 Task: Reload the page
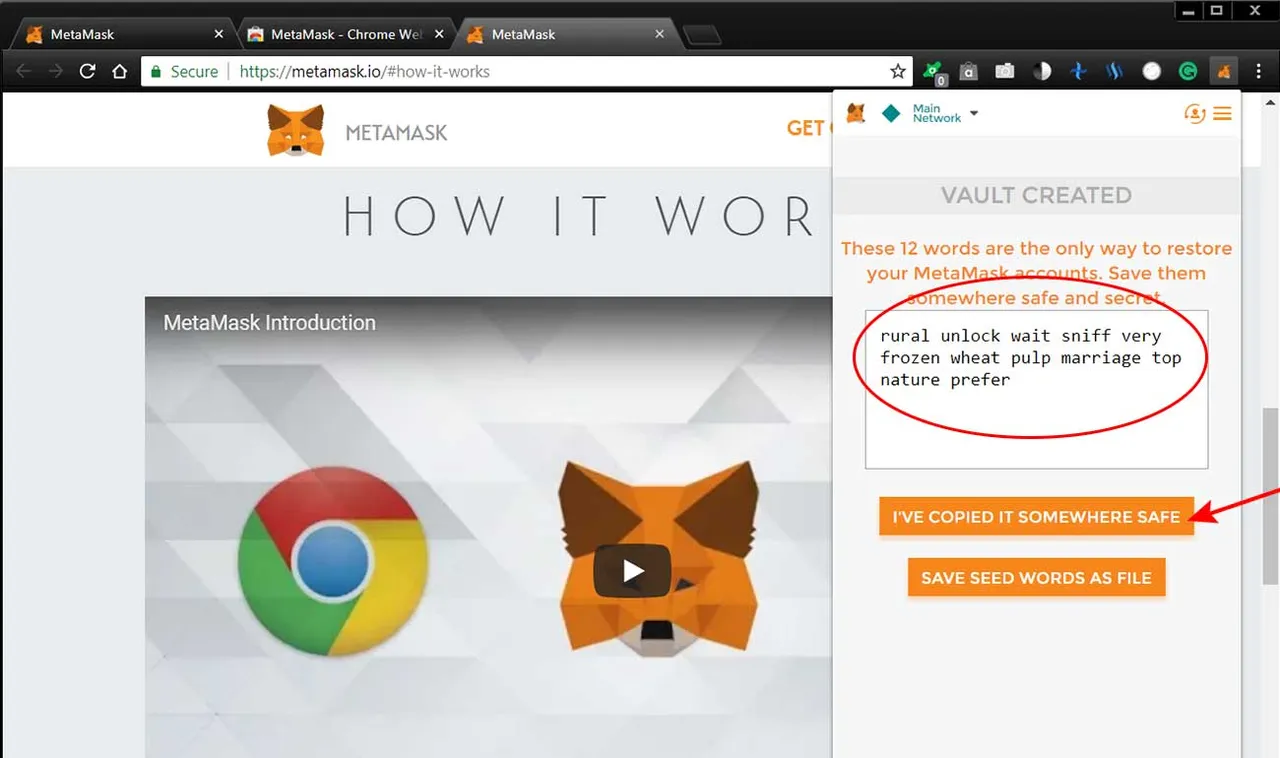[x=87, y=72]
